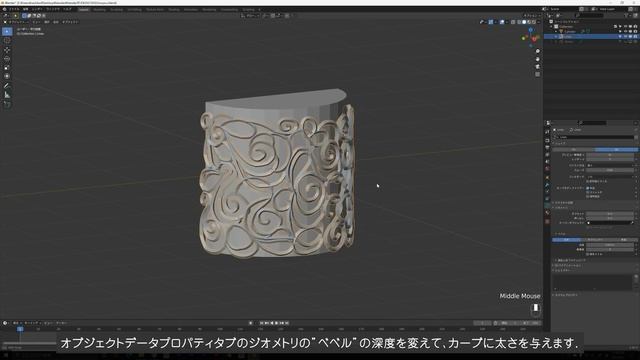The image size is (640, 360).
Task: Open the Edit menu
Action: coord(25,9)
